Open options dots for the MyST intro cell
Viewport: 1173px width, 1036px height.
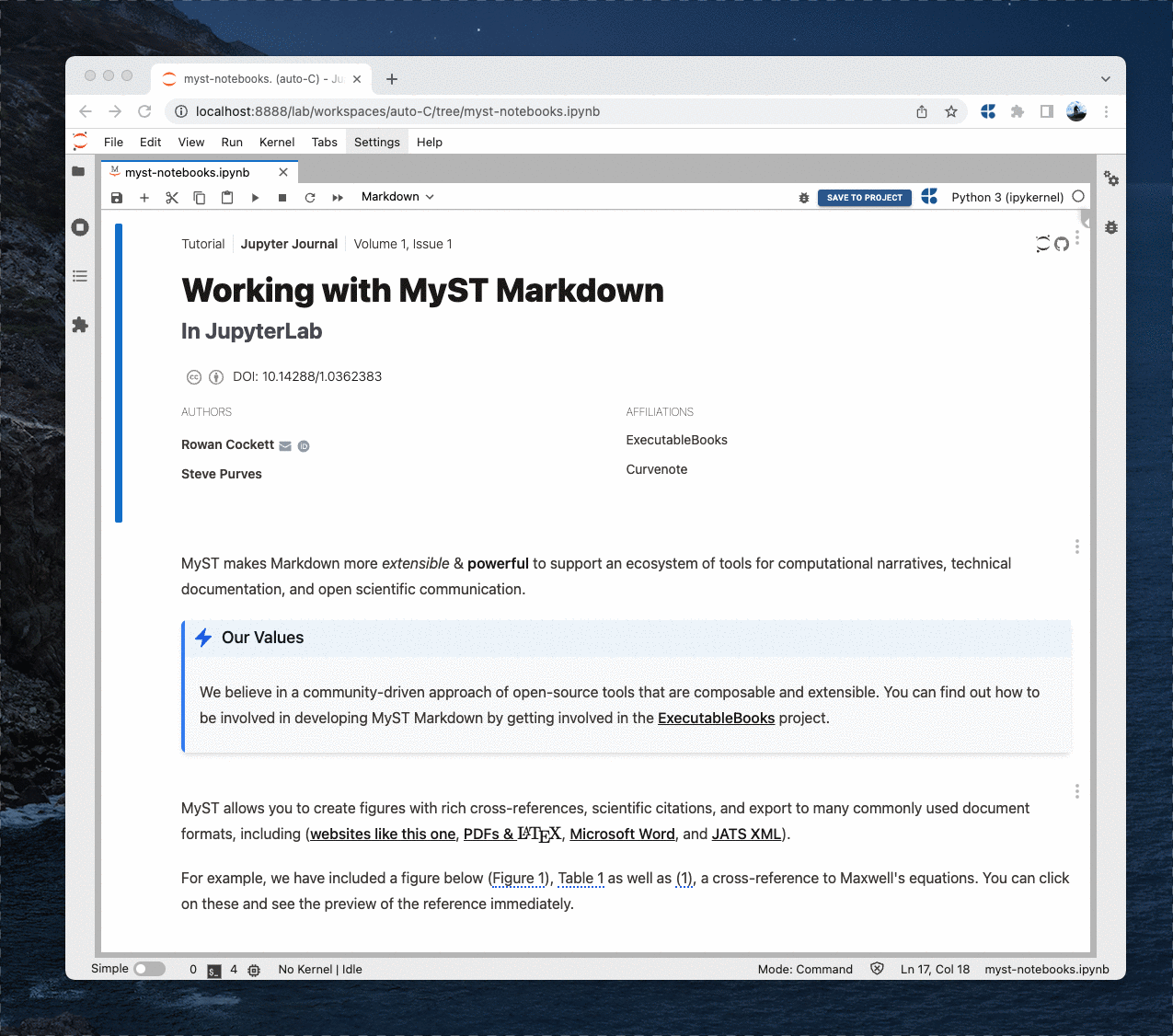point(1077,547)
